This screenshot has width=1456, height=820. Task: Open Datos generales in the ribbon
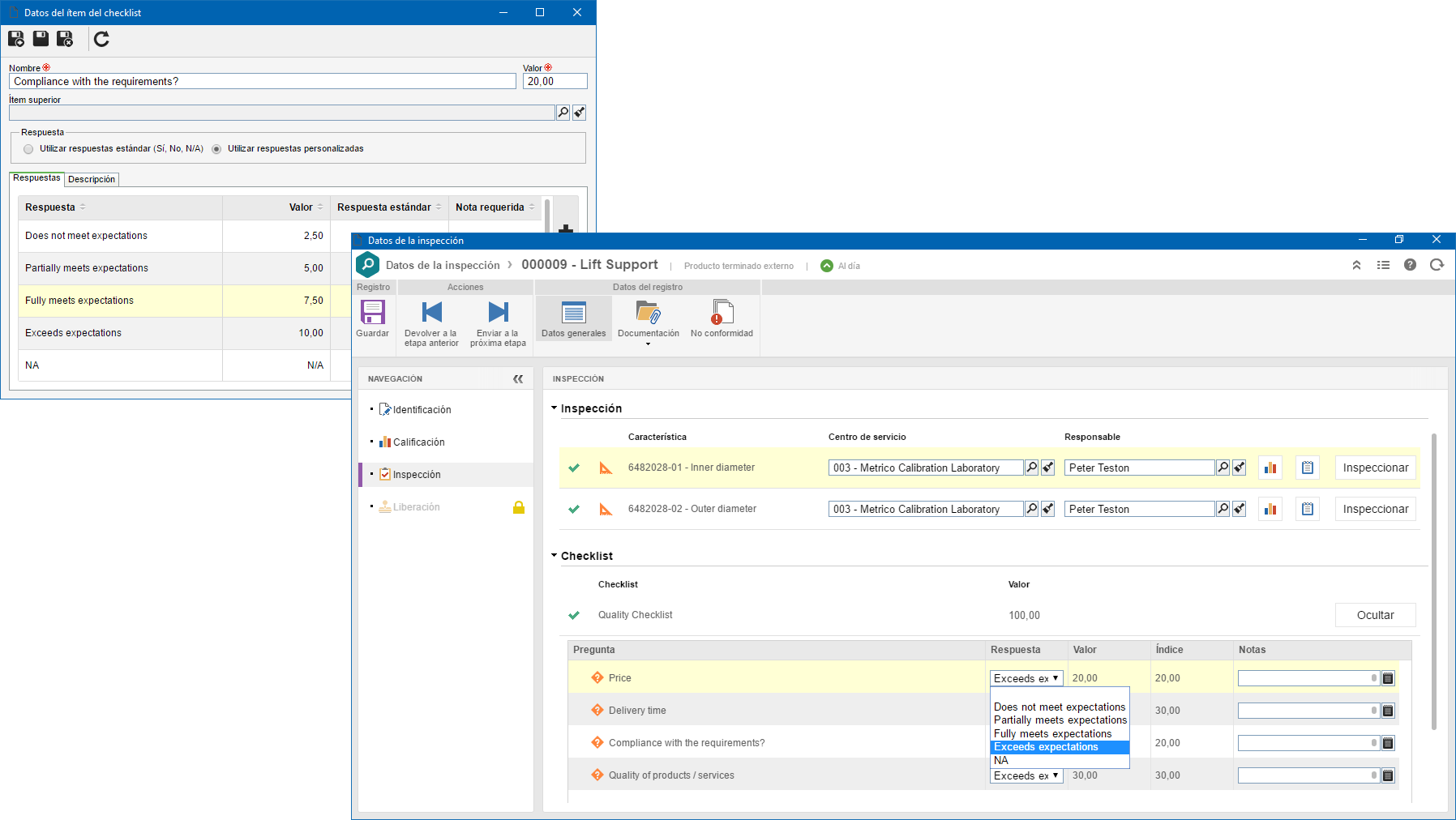pos(574,319)
